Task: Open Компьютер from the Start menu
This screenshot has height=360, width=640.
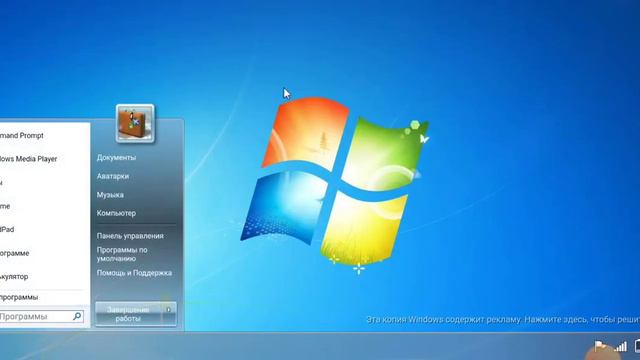Action: tap(116, 213)
